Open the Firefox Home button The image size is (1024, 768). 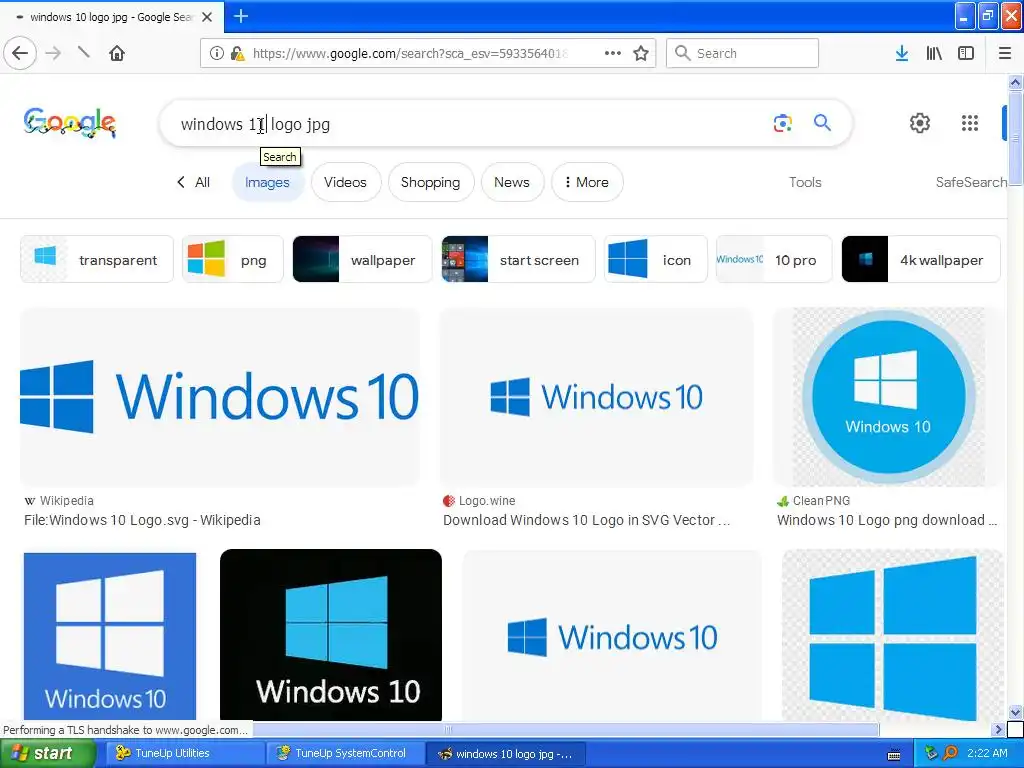tap(117, 53)
